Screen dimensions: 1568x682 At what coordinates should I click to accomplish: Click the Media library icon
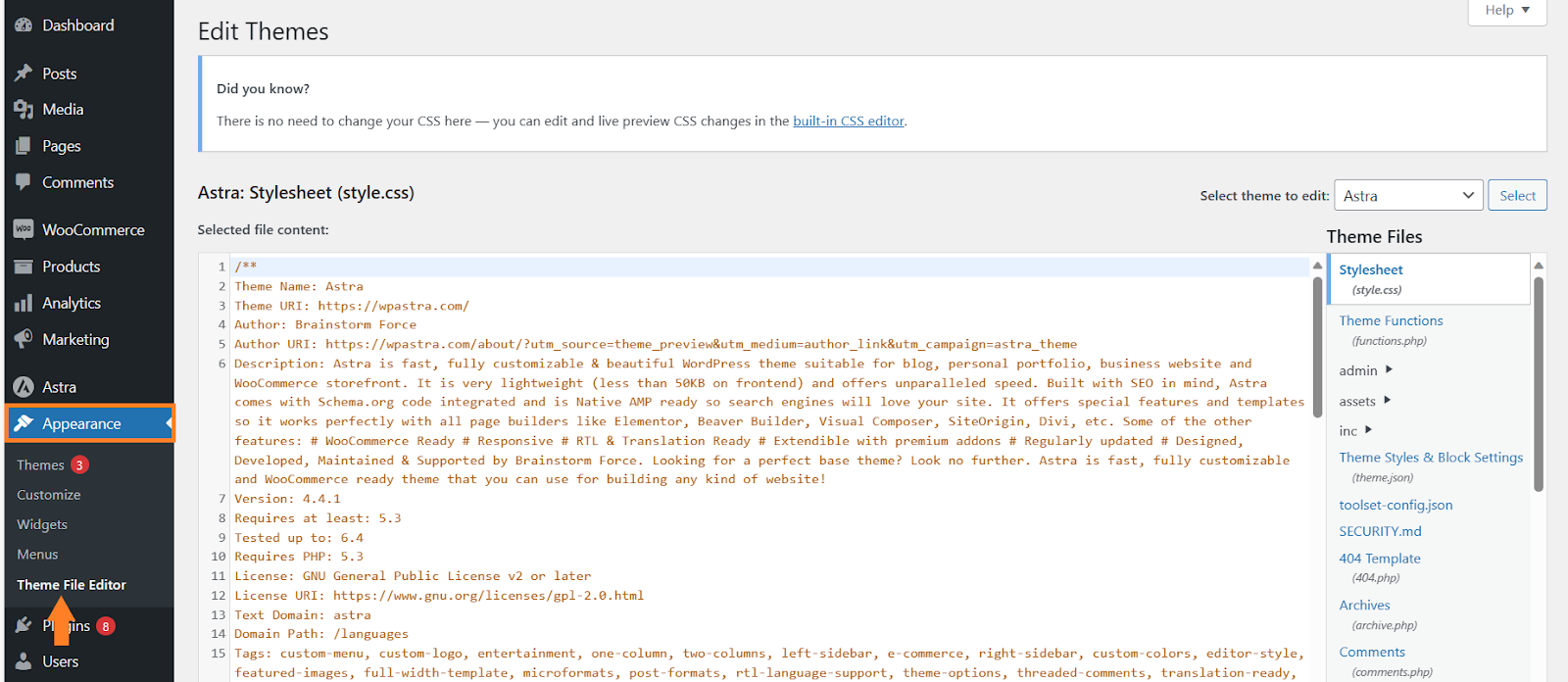tap(24, 110)
